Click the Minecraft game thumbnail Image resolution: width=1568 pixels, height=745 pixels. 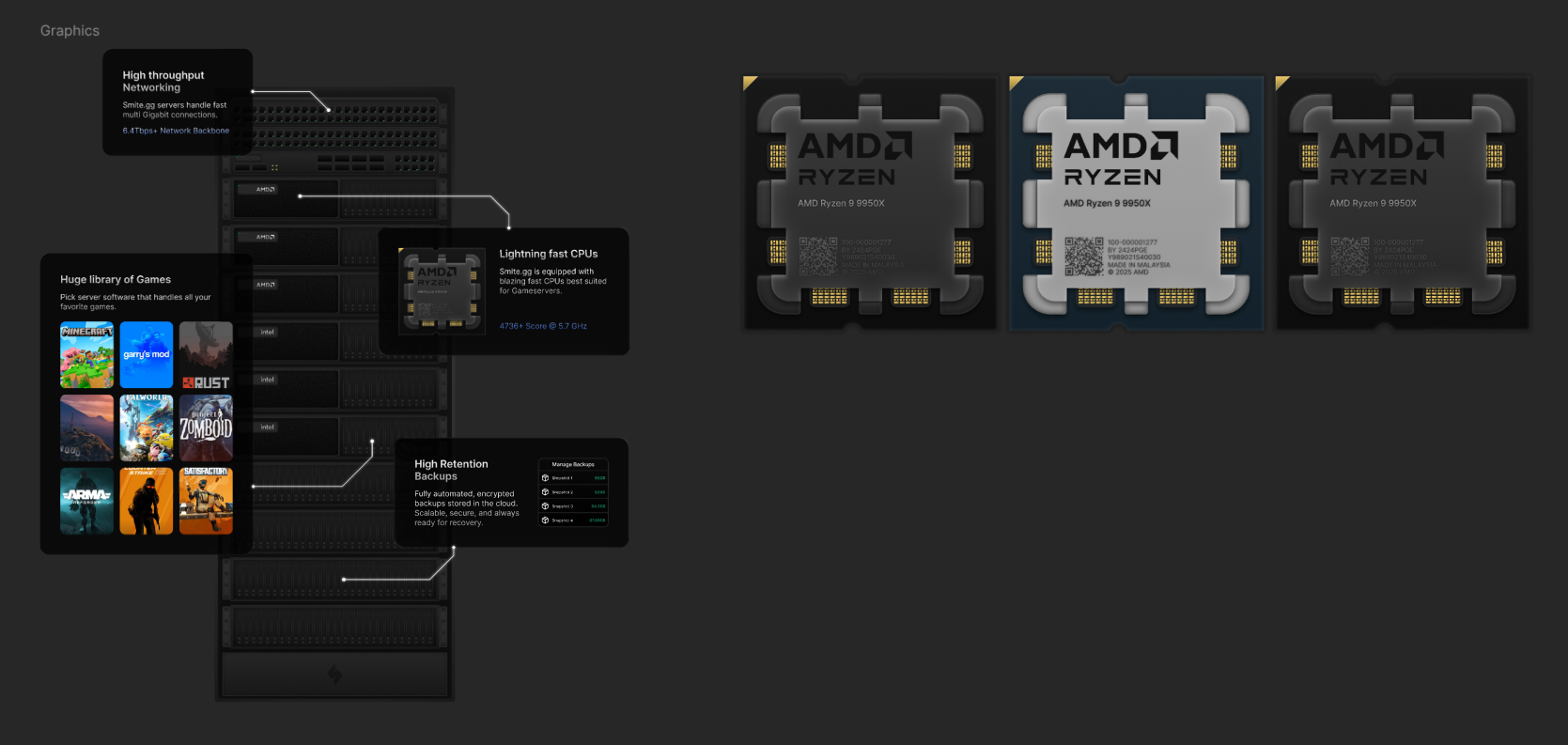coord(86,355)
